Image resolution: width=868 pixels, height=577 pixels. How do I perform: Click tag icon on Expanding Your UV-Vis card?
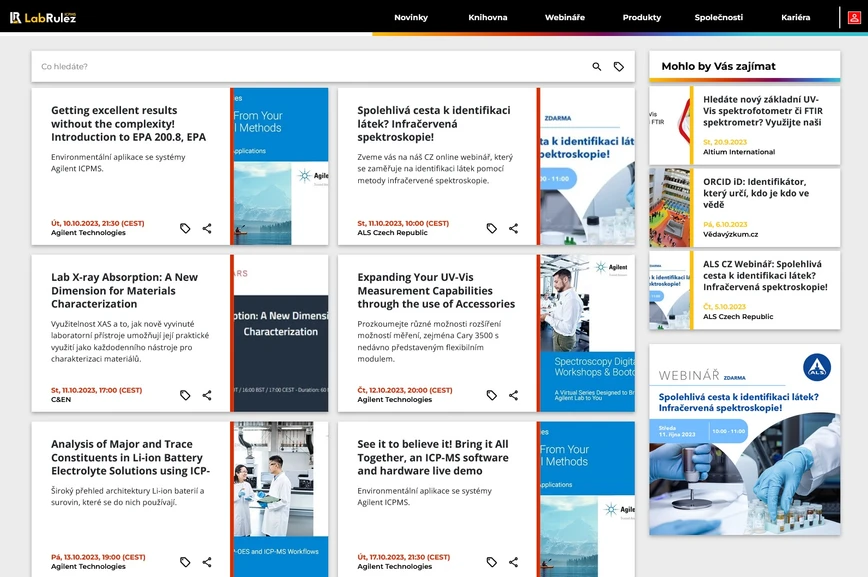[492, 395]
